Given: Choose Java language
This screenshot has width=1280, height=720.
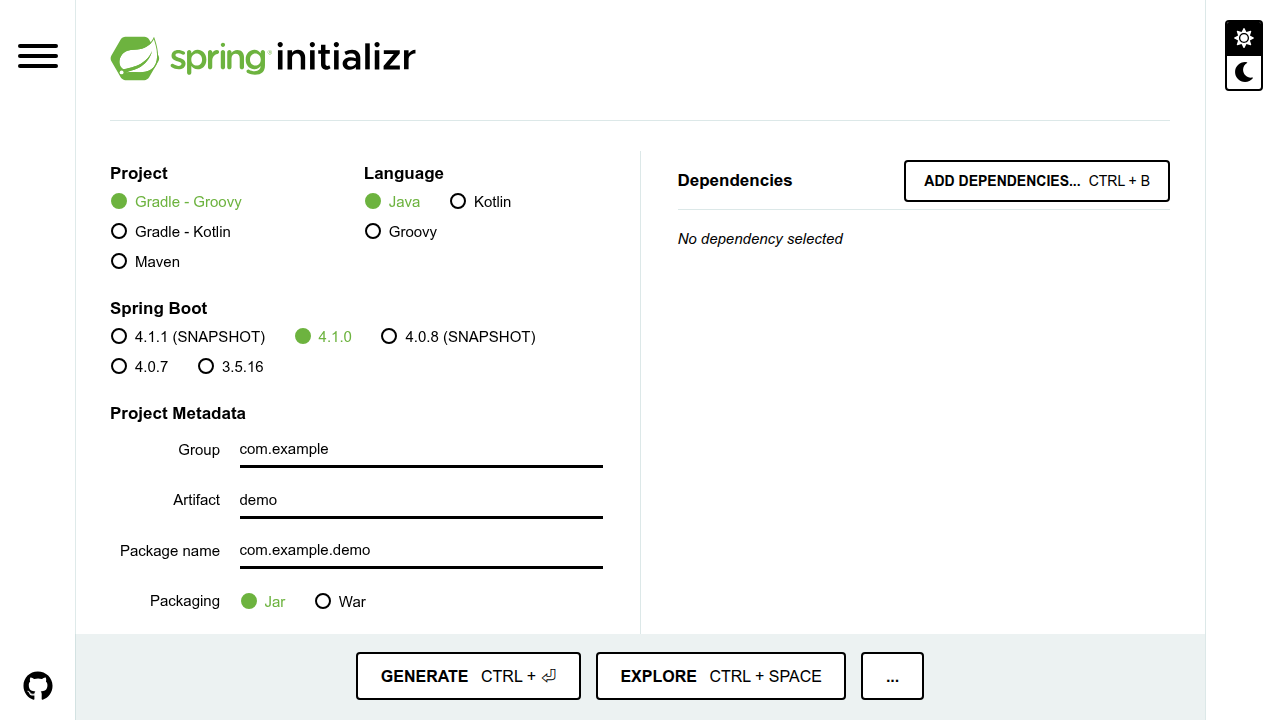Looking at the screenshot, I should tap(392, 201).
